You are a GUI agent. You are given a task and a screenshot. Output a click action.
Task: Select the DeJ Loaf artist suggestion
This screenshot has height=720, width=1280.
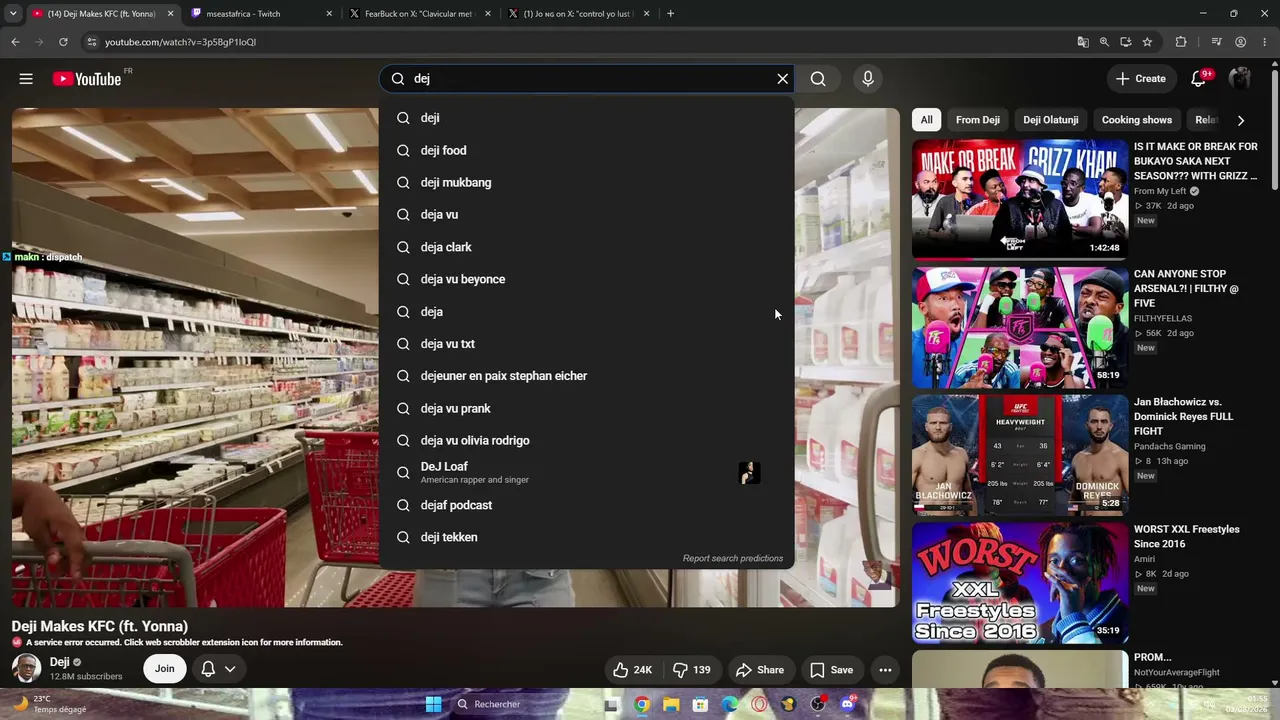pyautogui.click(x=587, y=473)
